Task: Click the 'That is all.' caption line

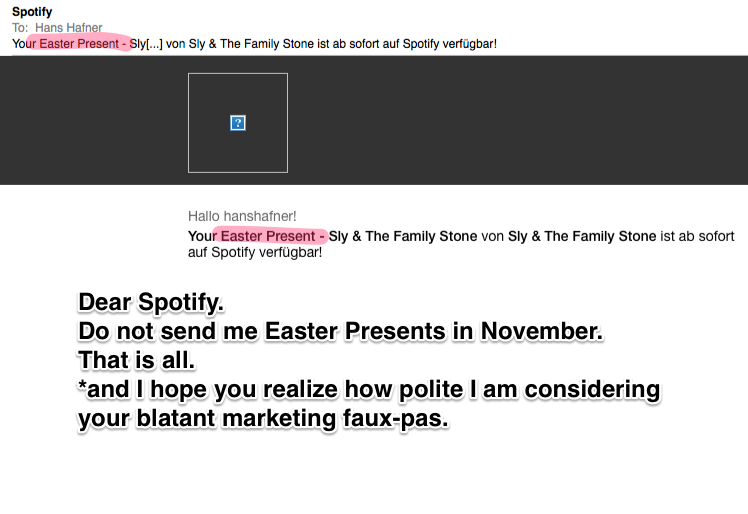Action: (136, 360)
